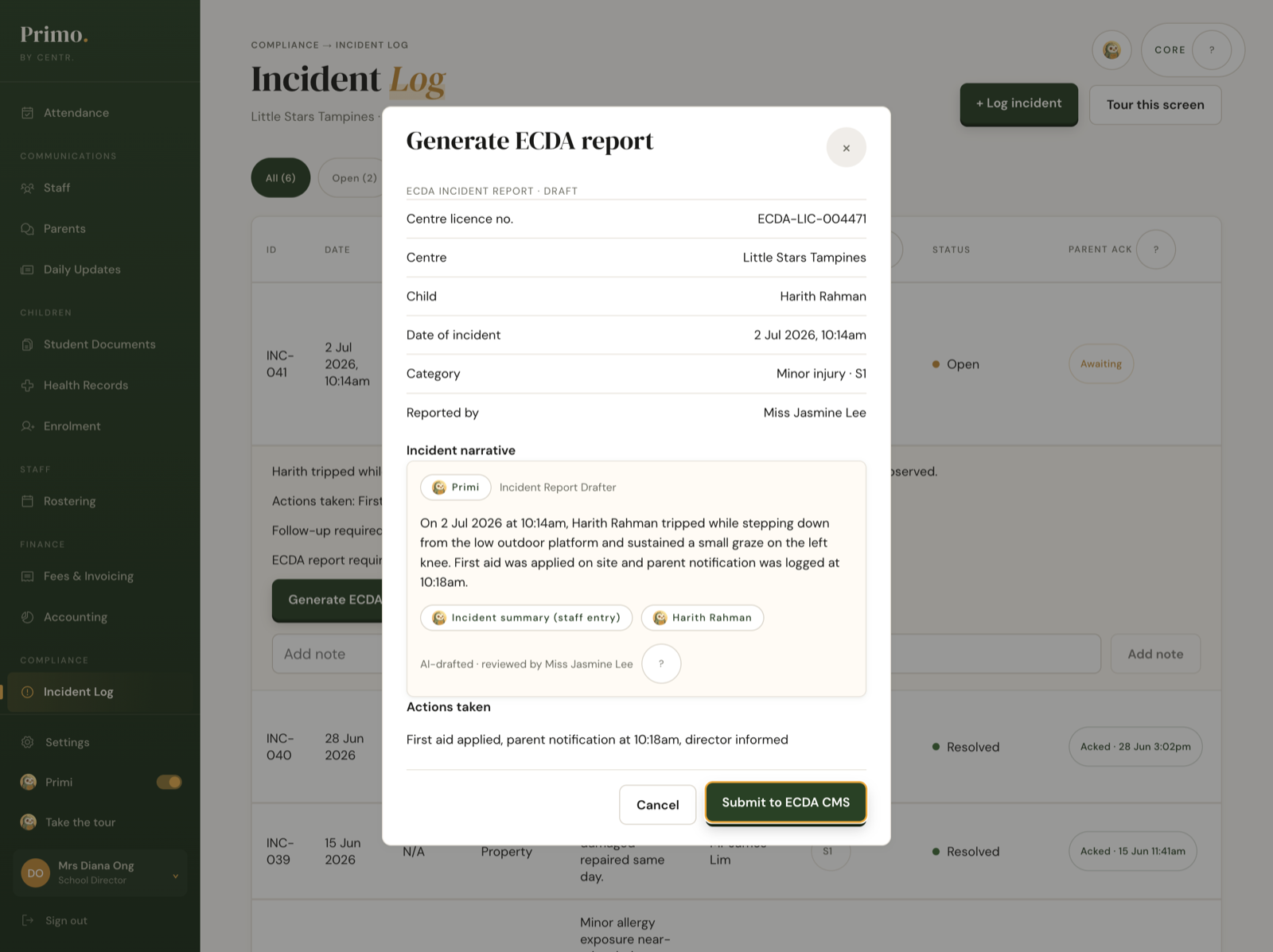The width and height of the screenshot is (1273, 952).
Task: Open the Harith Rahman source chip
Action: (703, 618)
